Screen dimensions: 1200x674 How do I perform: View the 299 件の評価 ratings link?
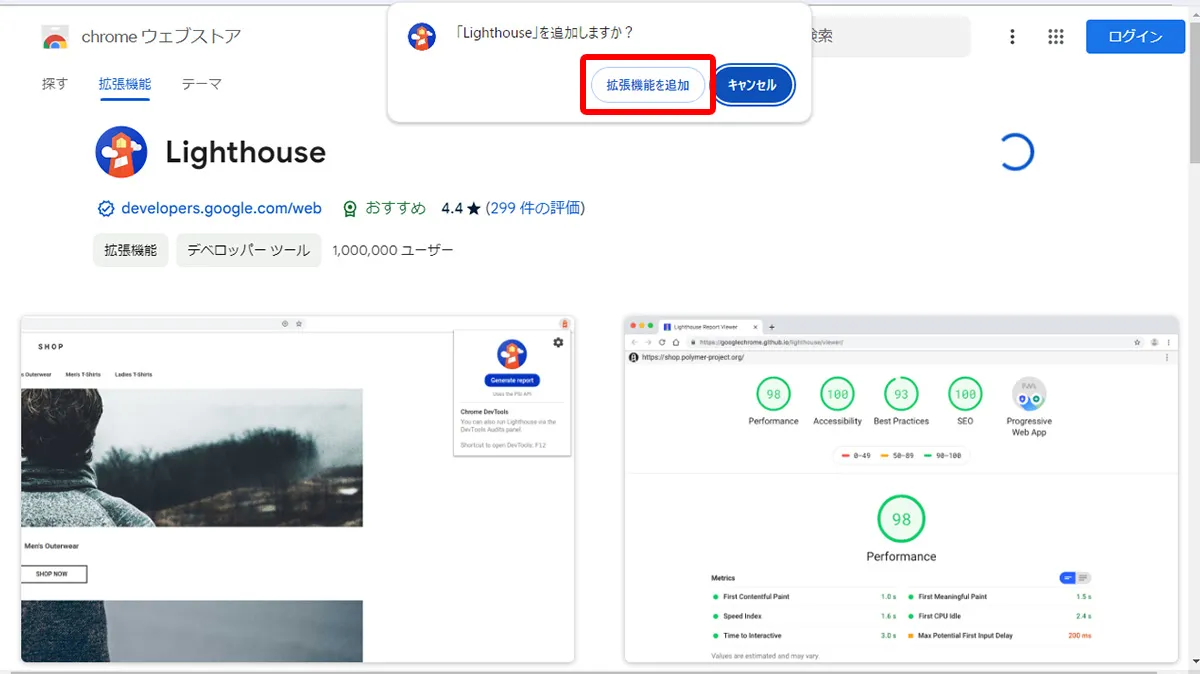[535, 209]
